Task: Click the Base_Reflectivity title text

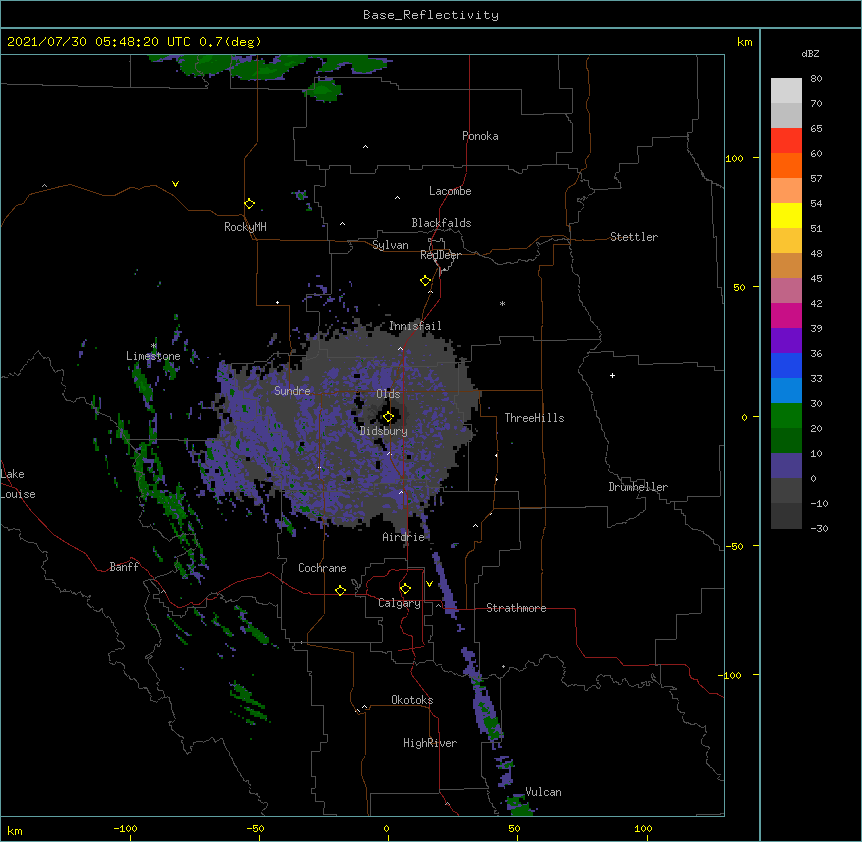Action: pyautogui.click(x=431, y=15)
